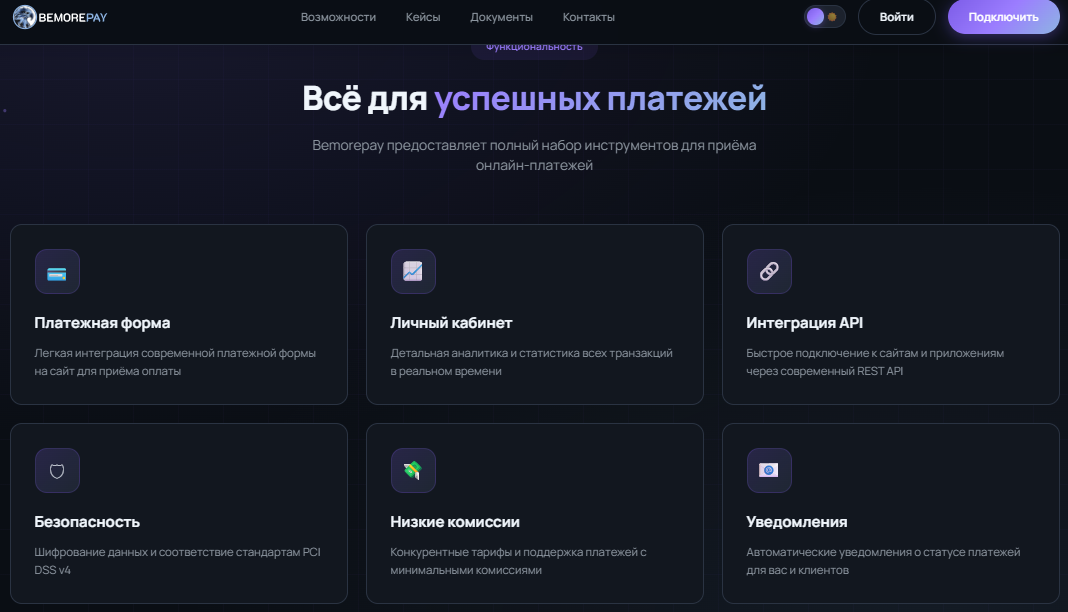This screenshot has width=1068, height=612.
Task: Select the rocket icon on Низкие комиссии card
Action: [413, 470]
